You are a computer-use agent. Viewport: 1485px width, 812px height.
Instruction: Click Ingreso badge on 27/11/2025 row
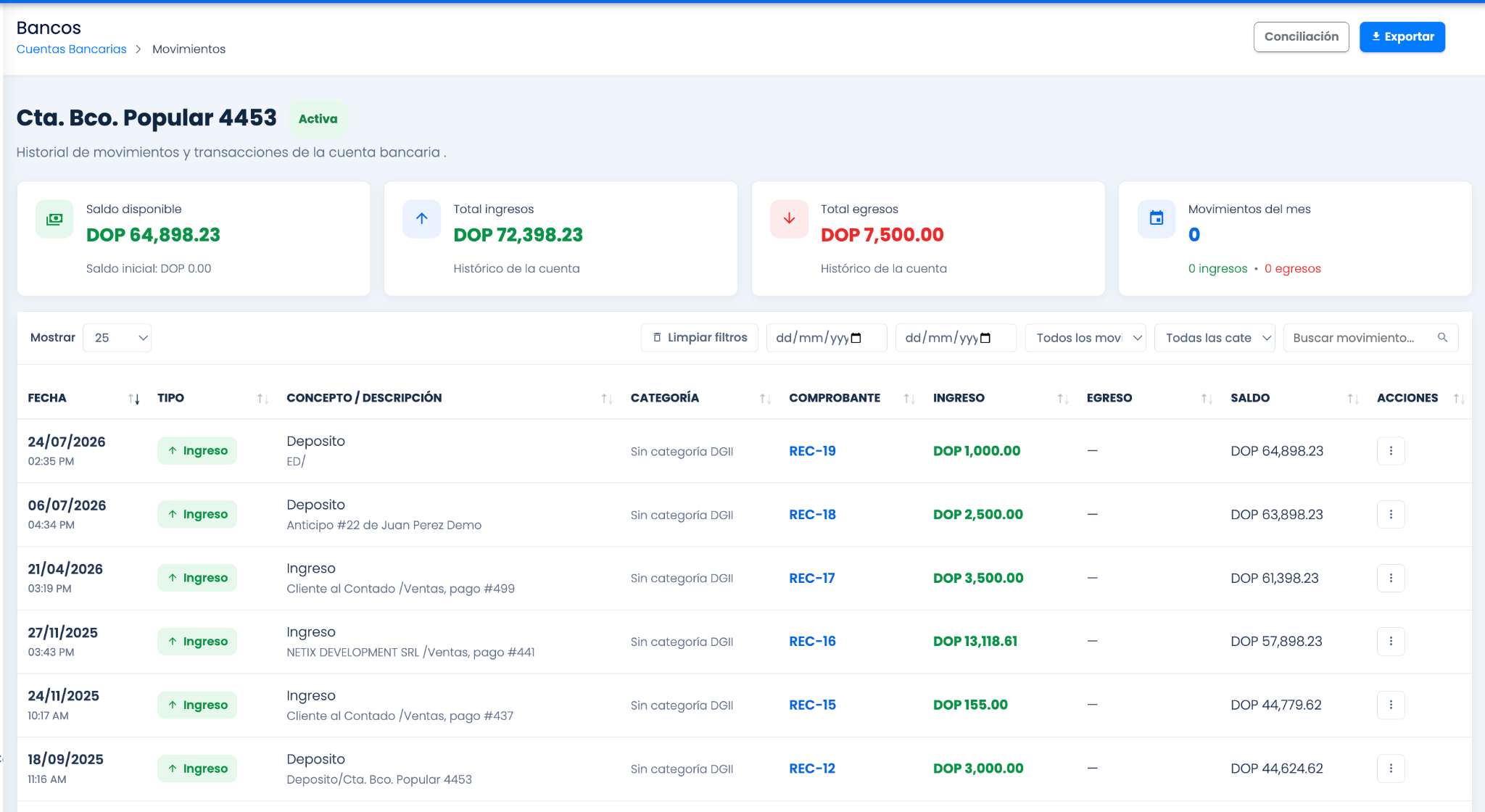click(x=197, y=642)
